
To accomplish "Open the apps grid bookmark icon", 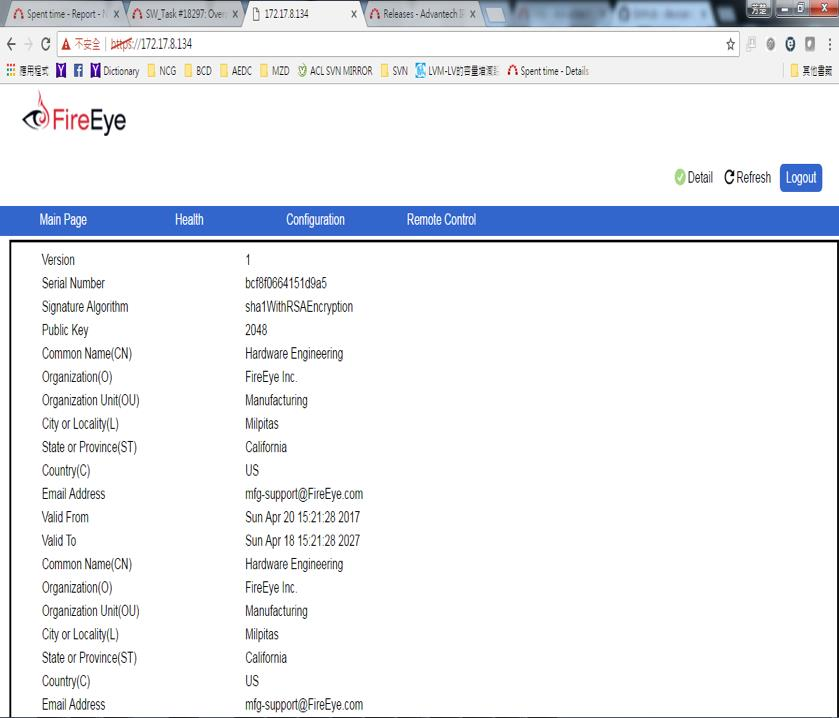I will (x=11, y=70).
